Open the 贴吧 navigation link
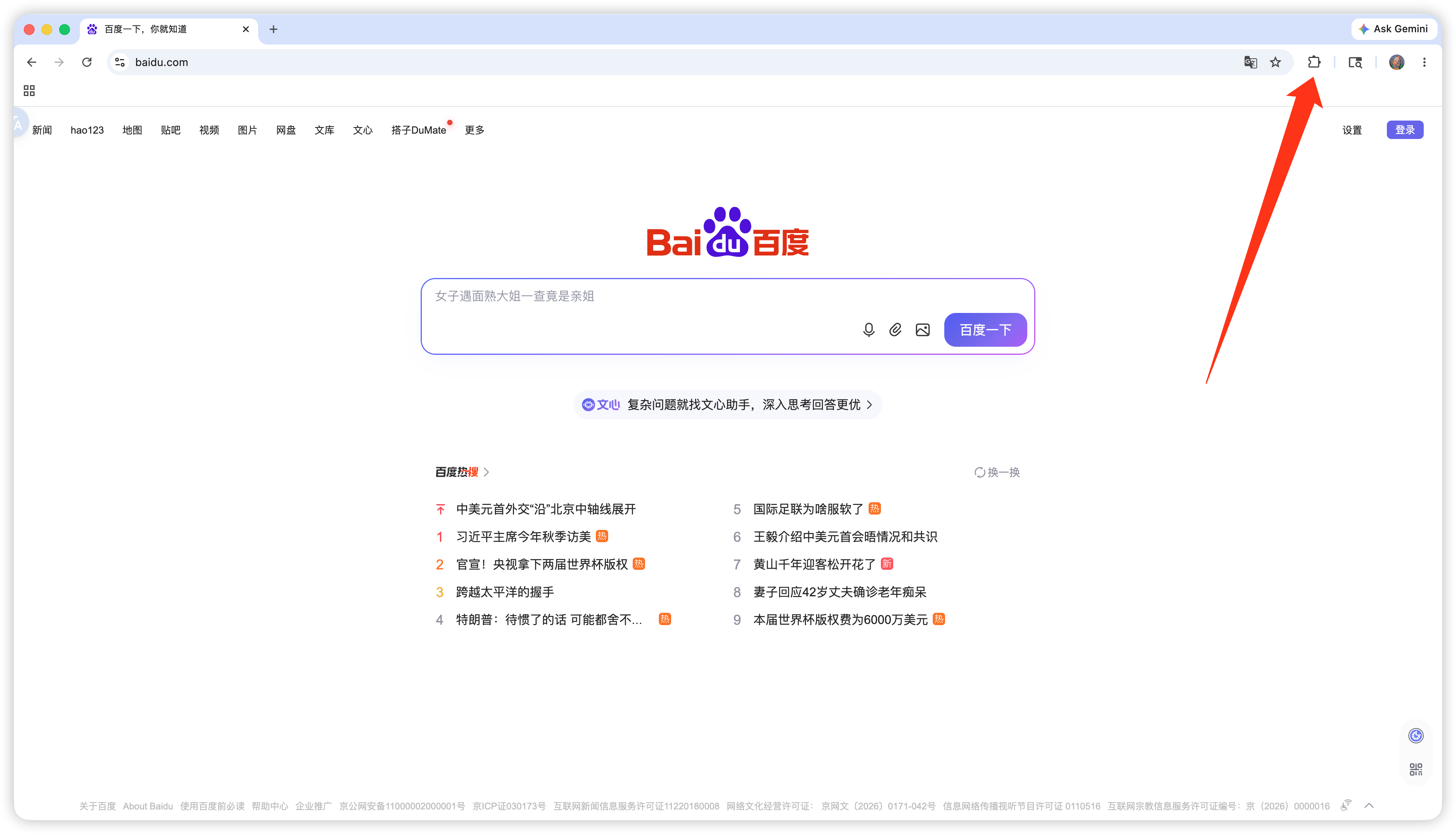Screen dimensions: 1456x834 171,130
